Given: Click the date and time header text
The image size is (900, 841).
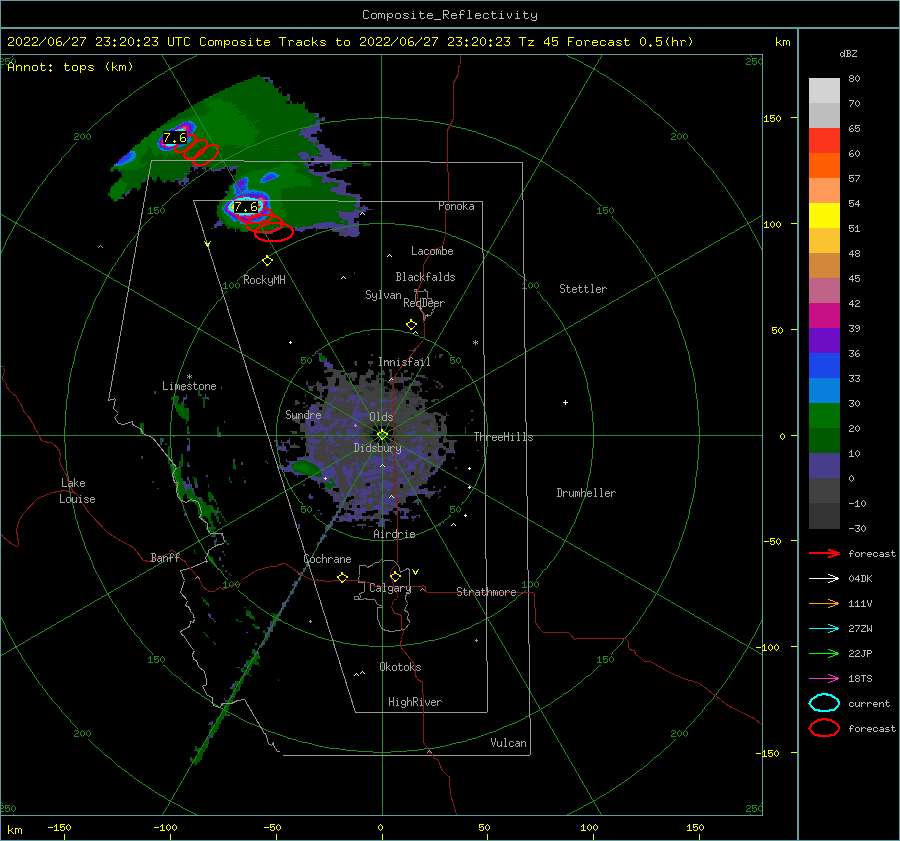Looking at the screenshot, I should (350, 42).
